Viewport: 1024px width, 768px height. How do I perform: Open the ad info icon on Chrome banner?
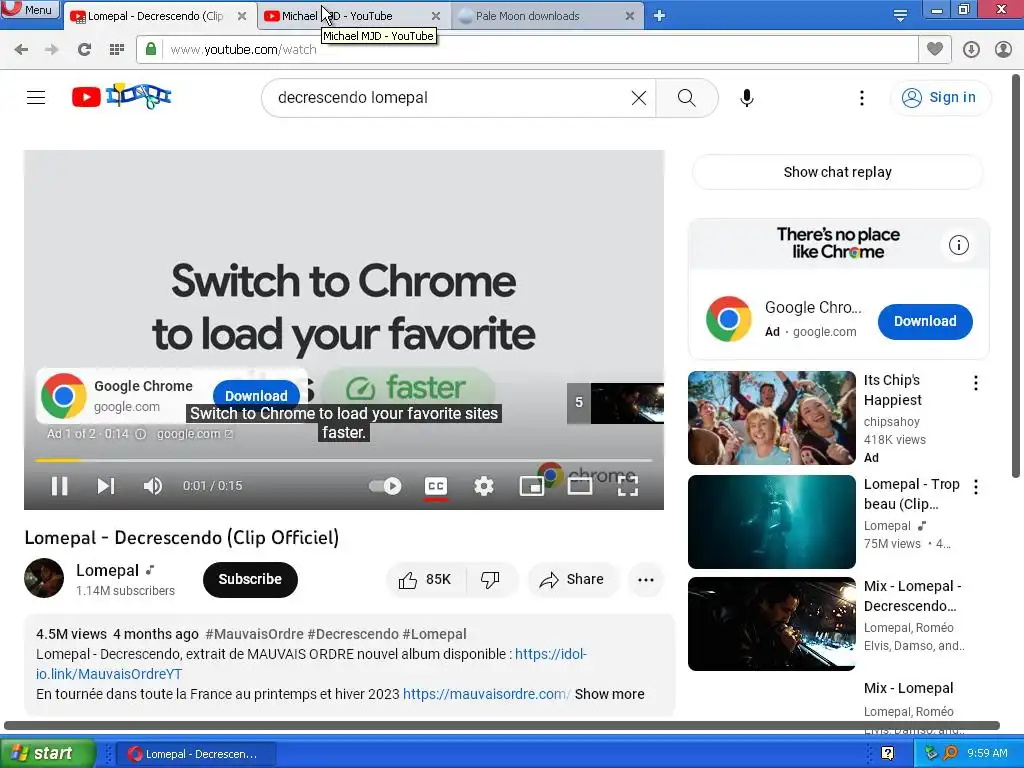coord(958,246)
